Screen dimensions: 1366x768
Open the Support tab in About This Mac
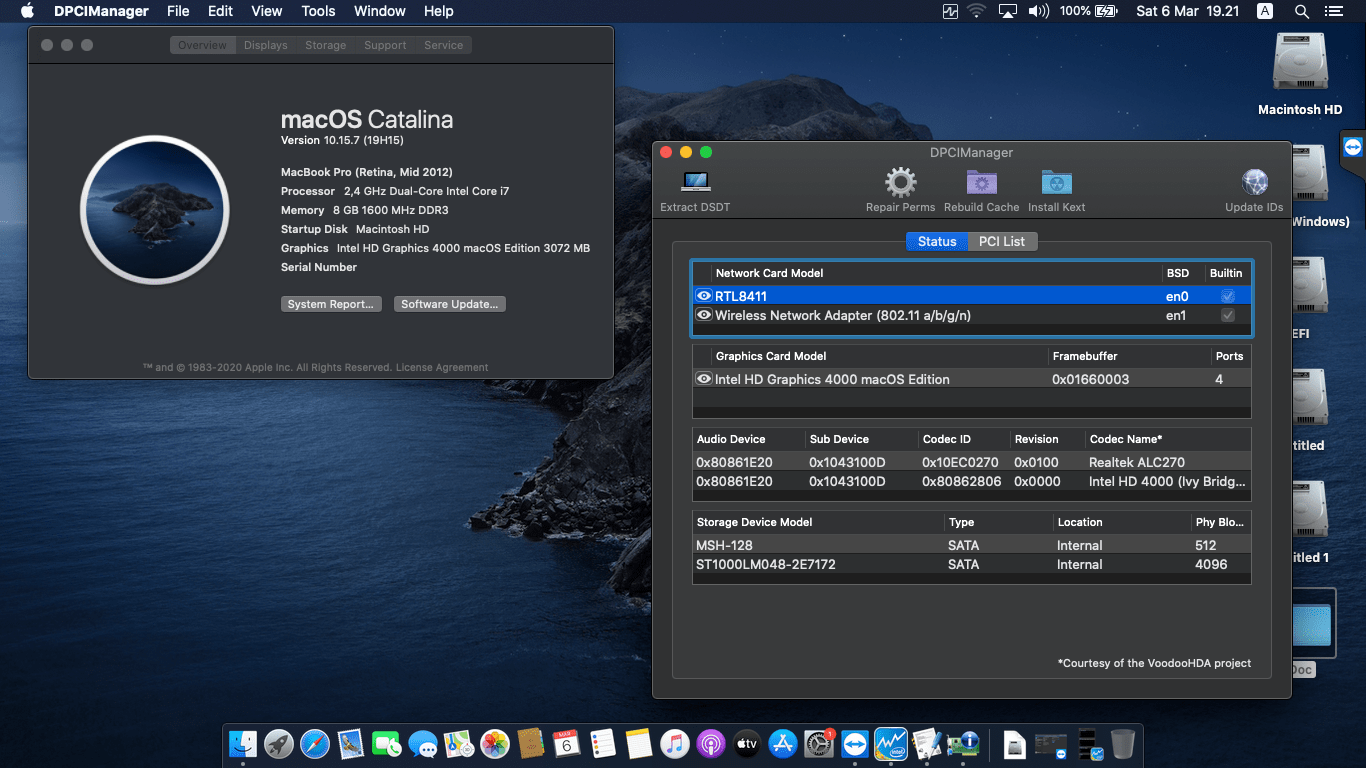tap(385, 45)
